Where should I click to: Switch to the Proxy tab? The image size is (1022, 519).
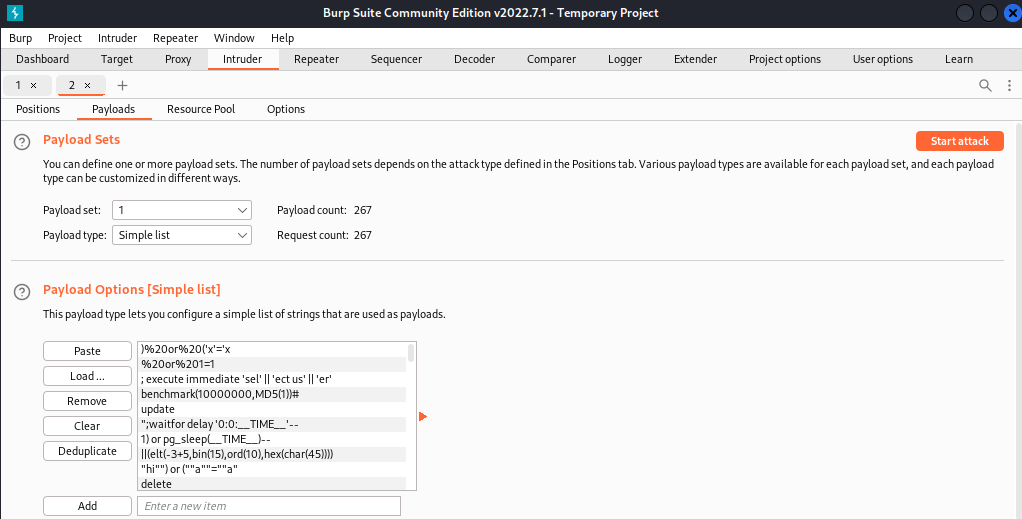178,59
